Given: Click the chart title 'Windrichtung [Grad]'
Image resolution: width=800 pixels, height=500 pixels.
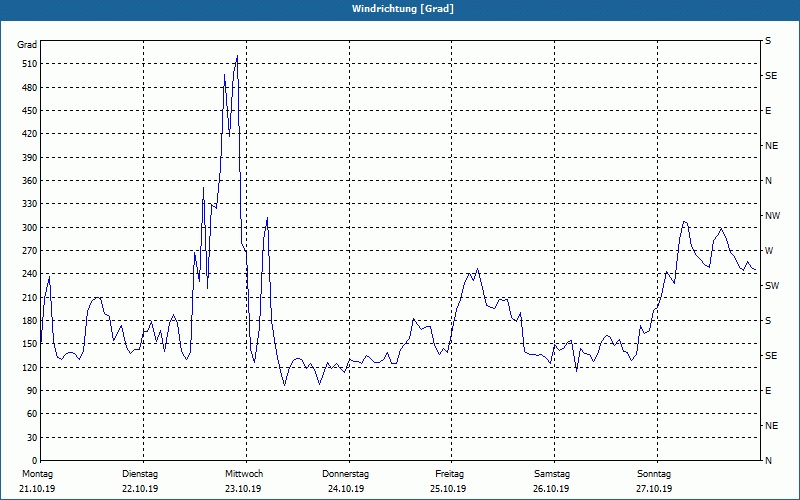Looking at the screenshot, I should point(403,9).
